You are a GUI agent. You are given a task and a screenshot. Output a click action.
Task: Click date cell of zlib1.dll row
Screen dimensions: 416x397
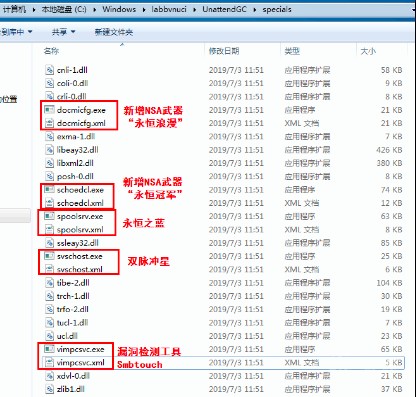tap(236, 389)
